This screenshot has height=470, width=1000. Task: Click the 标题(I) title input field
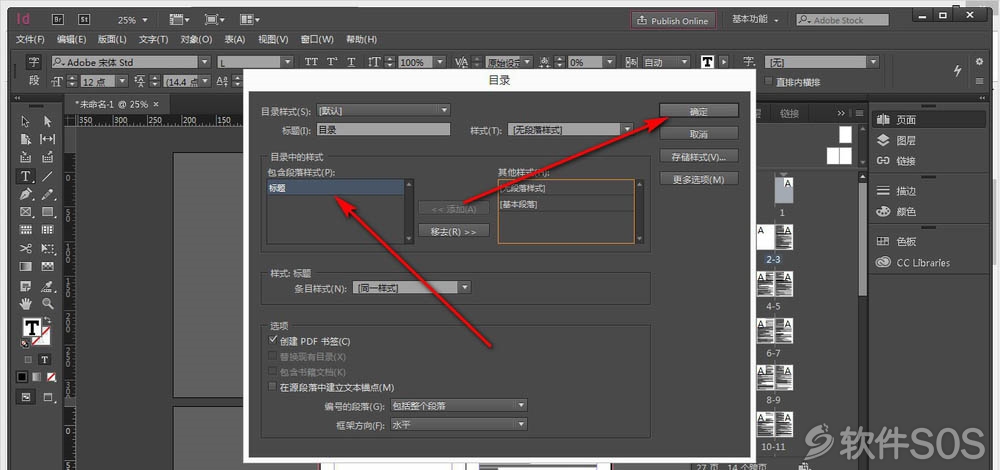[x=383, y=129]
